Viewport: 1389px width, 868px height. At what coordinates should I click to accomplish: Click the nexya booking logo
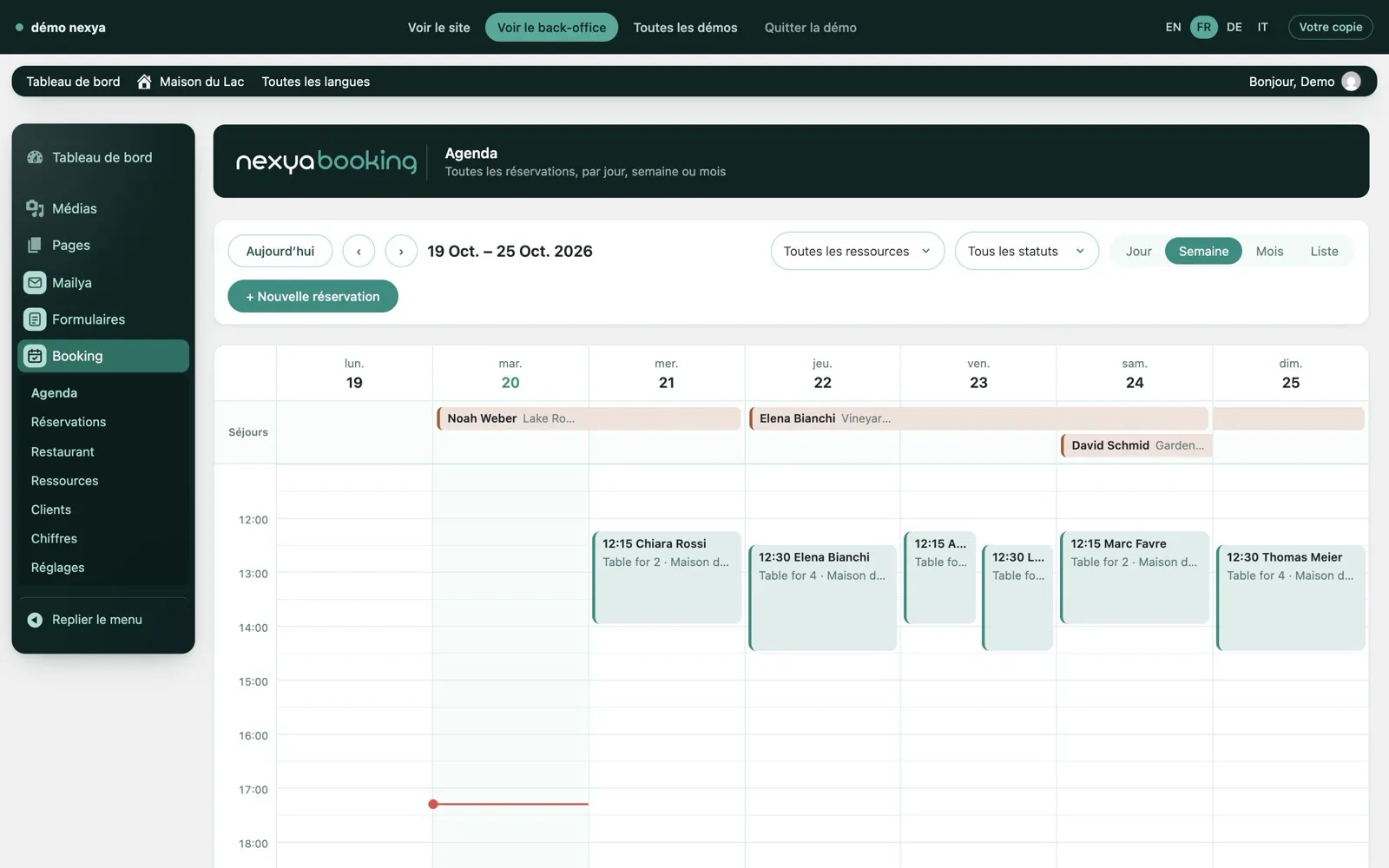tap(326, 161)
